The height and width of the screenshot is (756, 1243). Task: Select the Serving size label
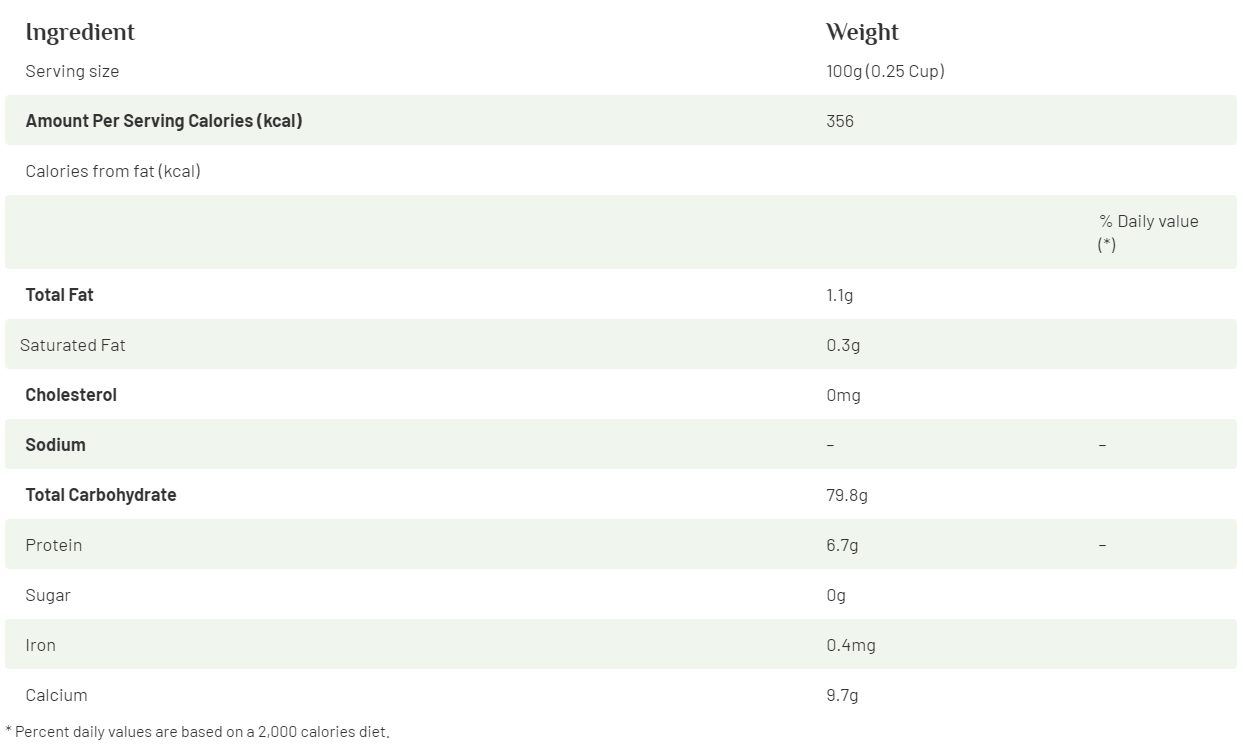click(72, 71)
